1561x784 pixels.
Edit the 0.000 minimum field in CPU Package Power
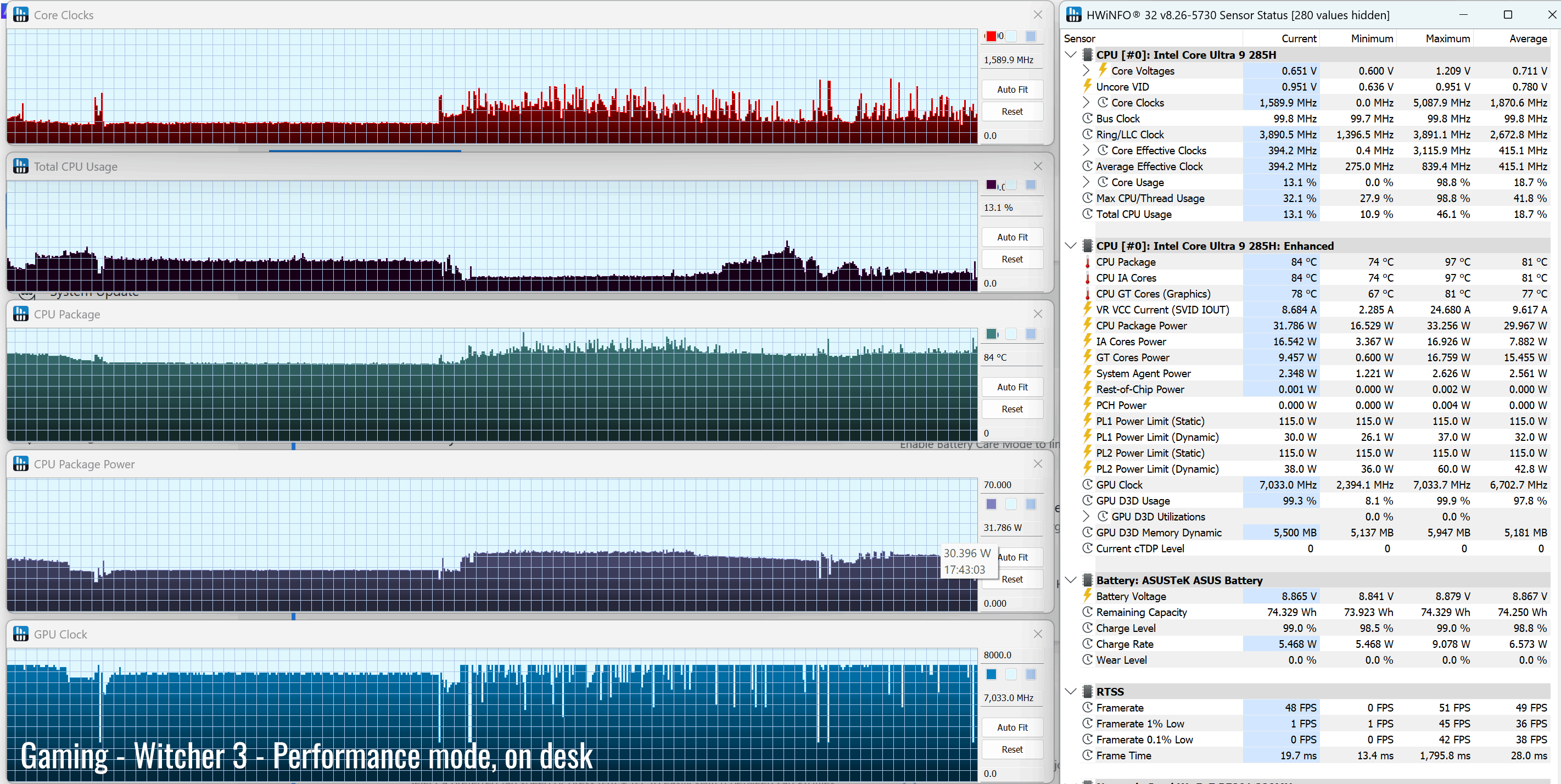[x=1012, y=603]
